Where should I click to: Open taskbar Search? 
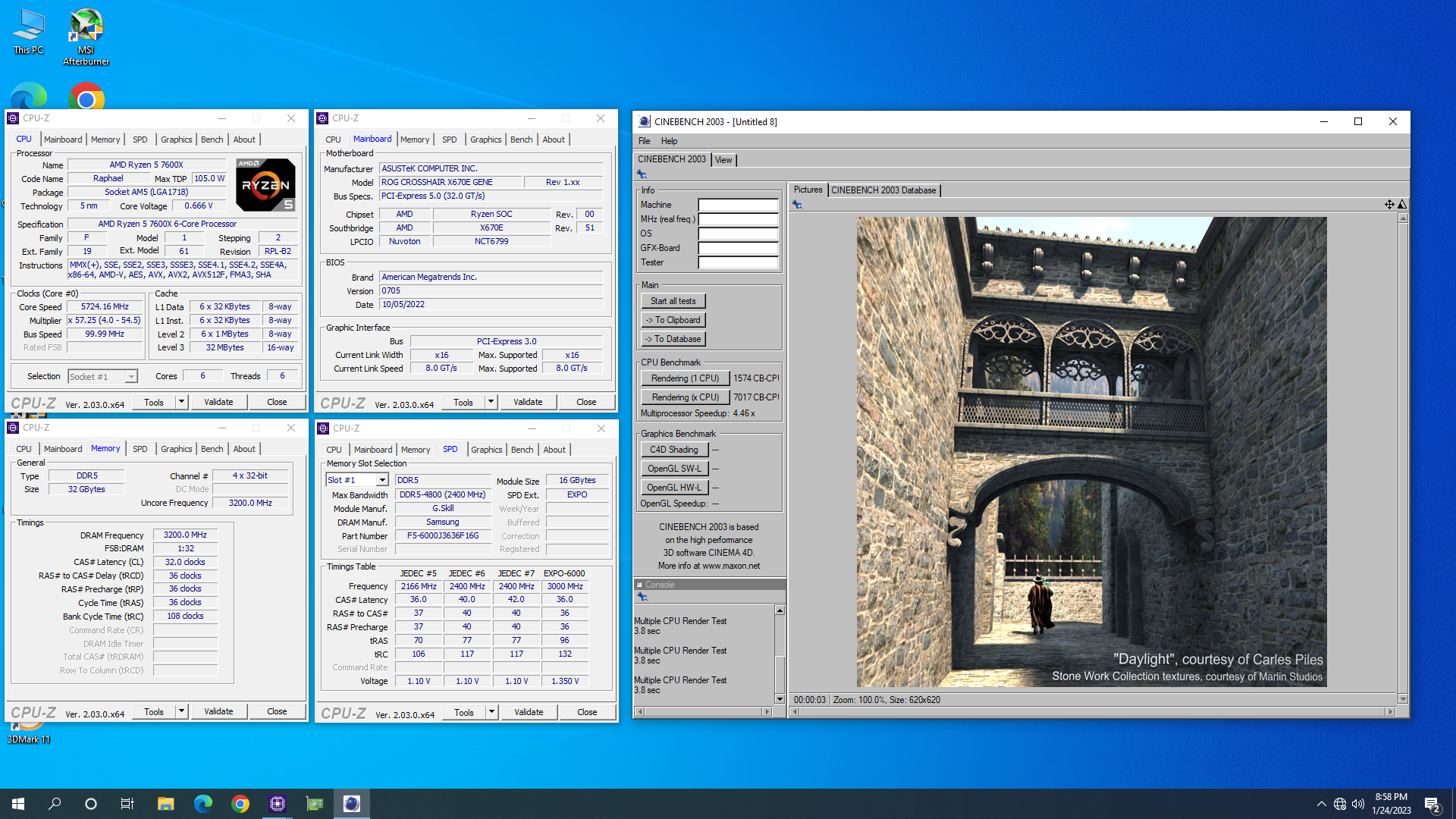tap(55, 804)
